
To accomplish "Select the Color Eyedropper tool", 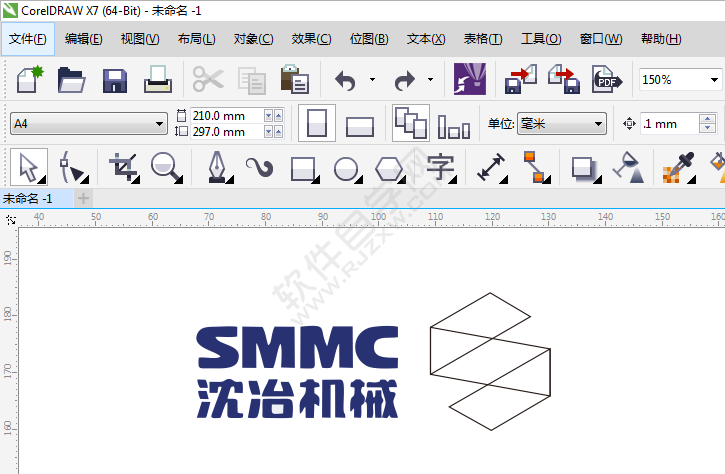I will click(x=679, y=167).
